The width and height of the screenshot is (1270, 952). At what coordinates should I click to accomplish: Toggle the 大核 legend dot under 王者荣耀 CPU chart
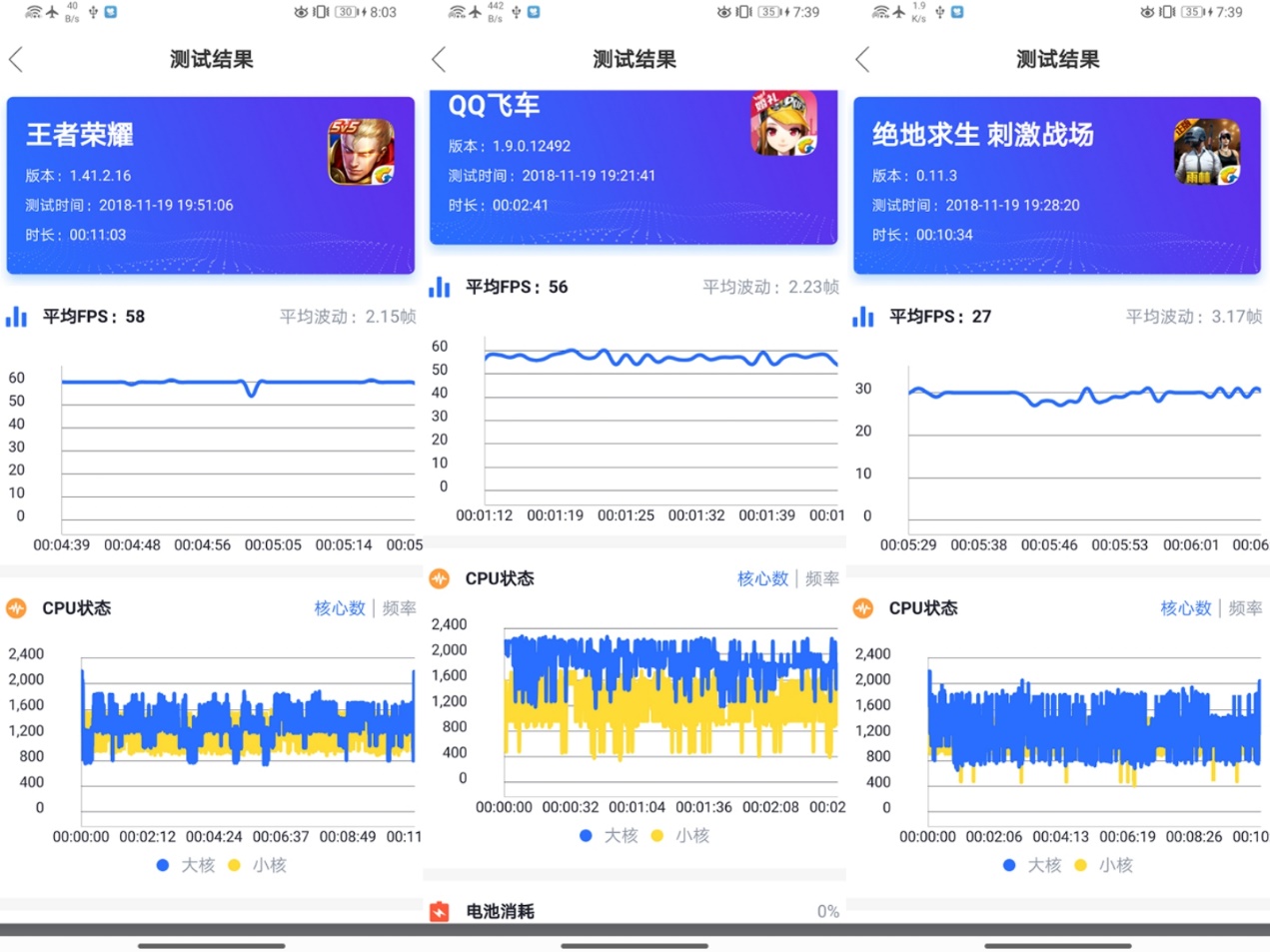(x=163, y=865)
